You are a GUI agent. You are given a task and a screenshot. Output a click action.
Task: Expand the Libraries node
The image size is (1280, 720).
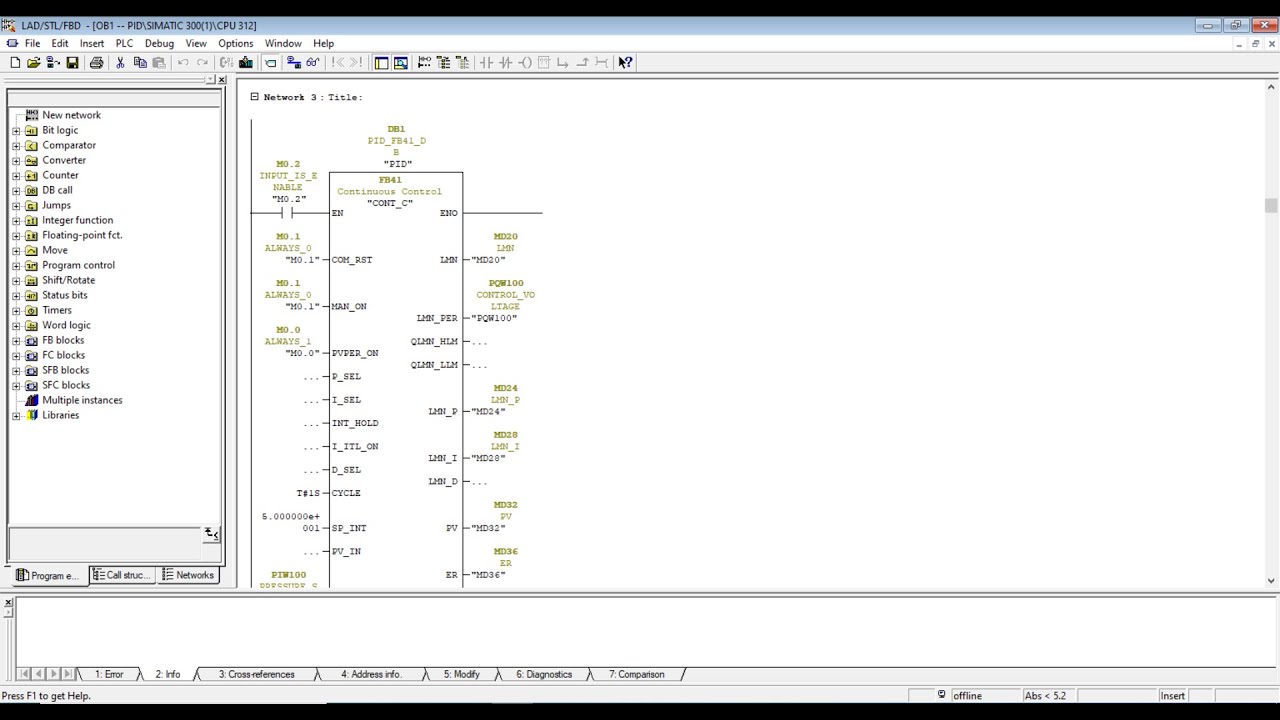point(16,415)
